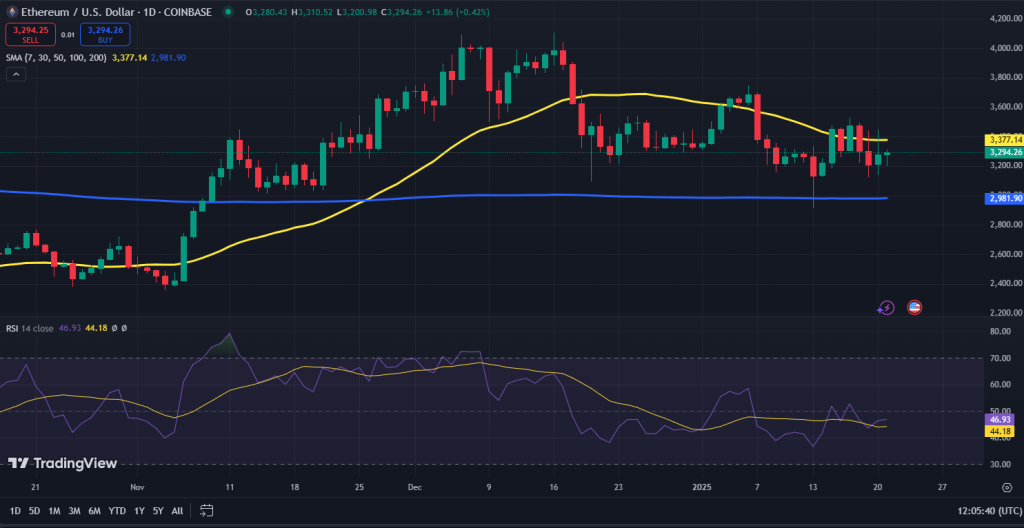Select the 5Y time range
The width and height of the screenshot is (1024, 528).
tap(158, 511)
